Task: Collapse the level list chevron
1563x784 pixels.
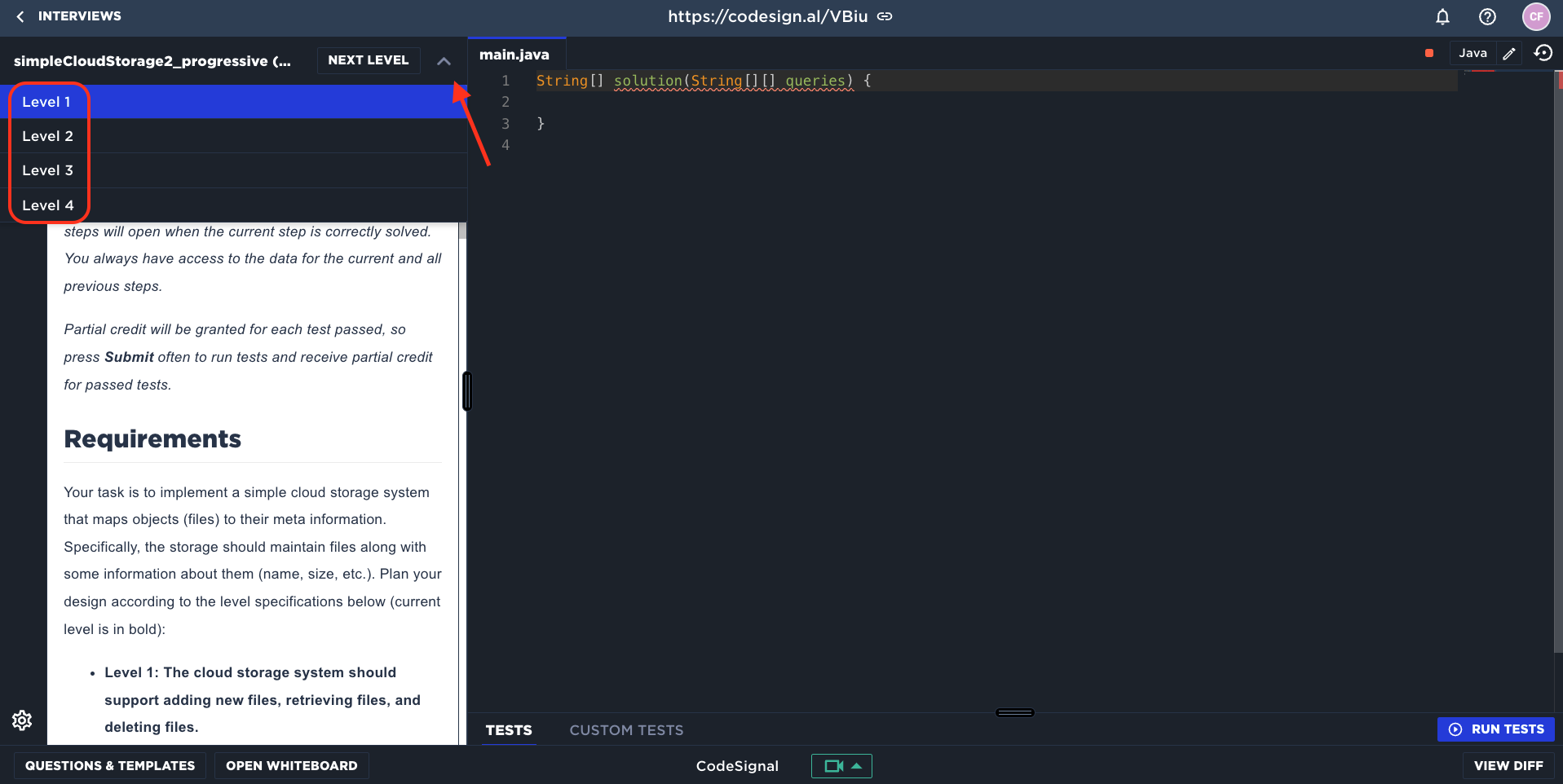Action: (x=444, y=61)
